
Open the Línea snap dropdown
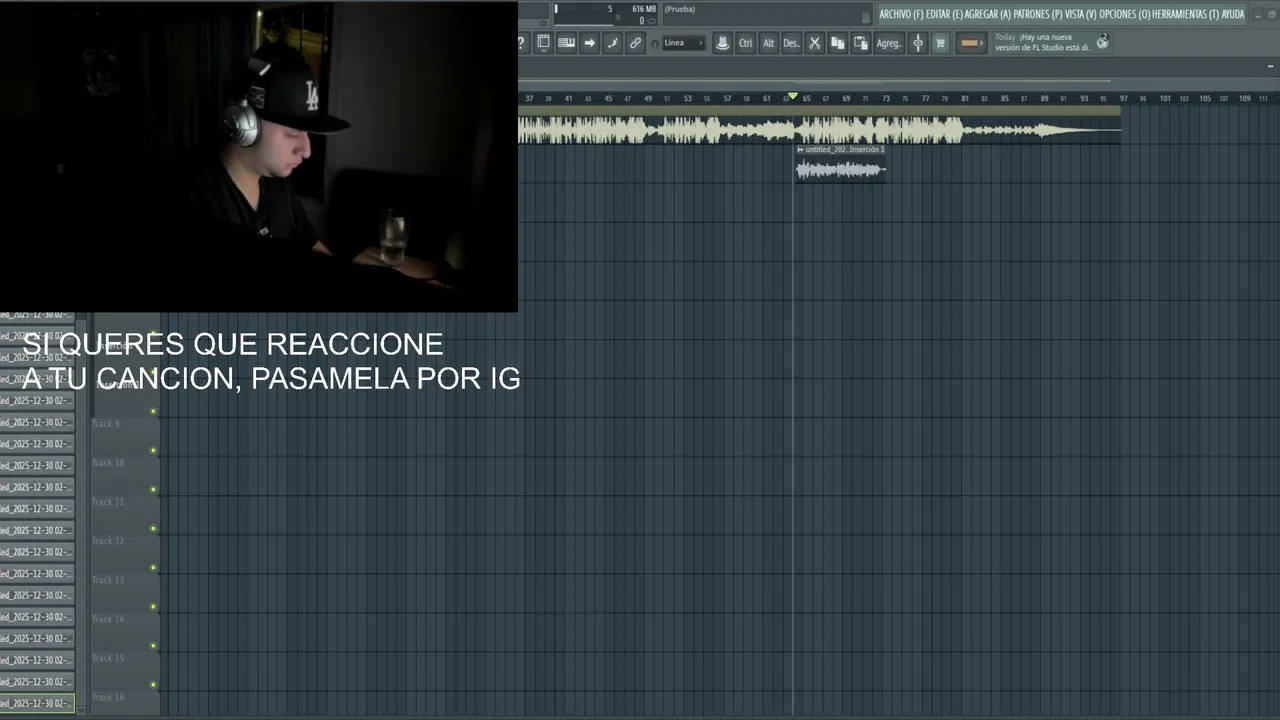tap(684, 43)
